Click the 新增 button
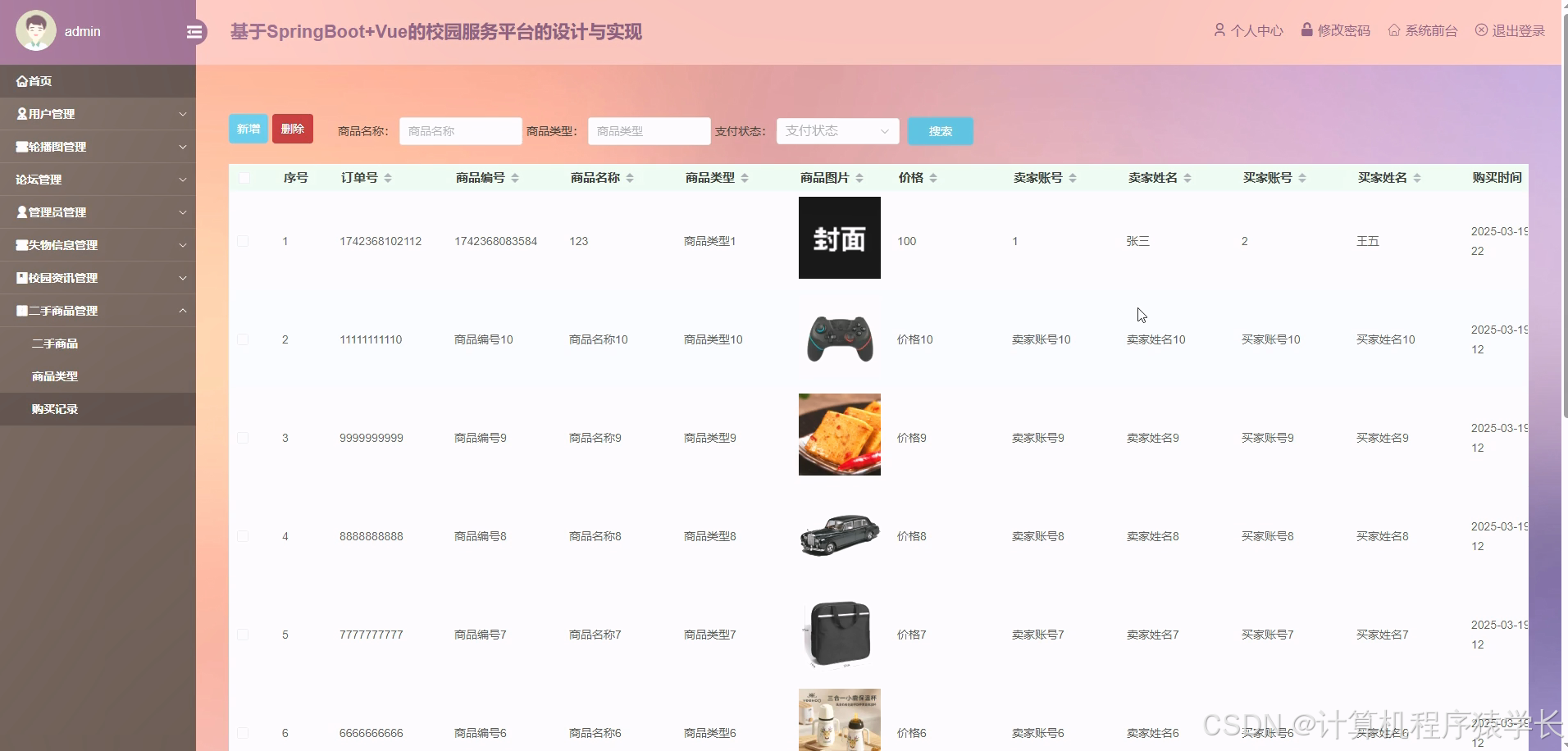Screen dimensions: 1568x751 tap(248, 129)
